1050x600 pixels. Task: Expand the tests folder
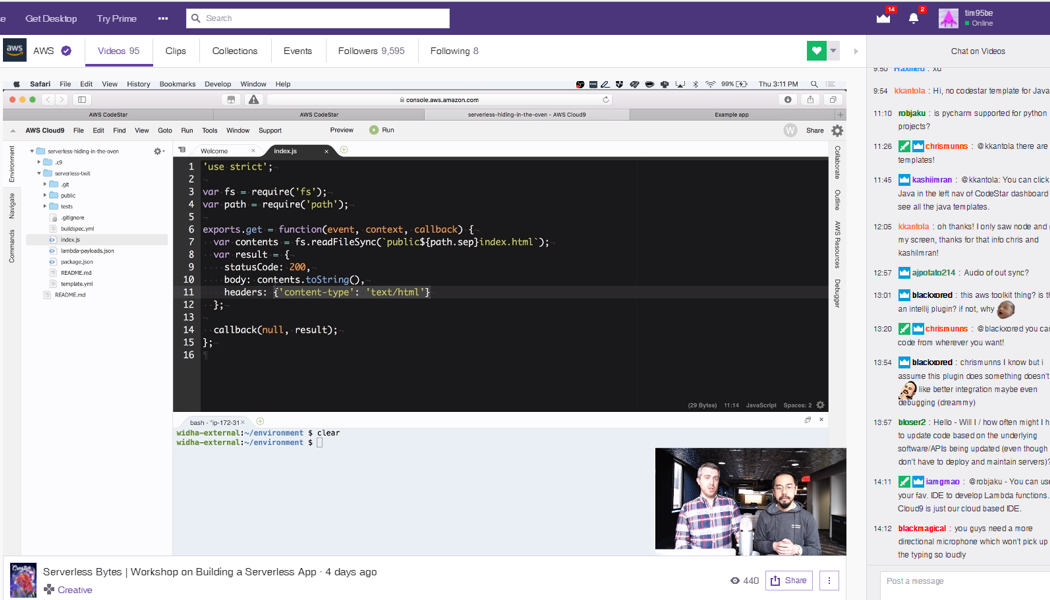(x=45, y=206)
